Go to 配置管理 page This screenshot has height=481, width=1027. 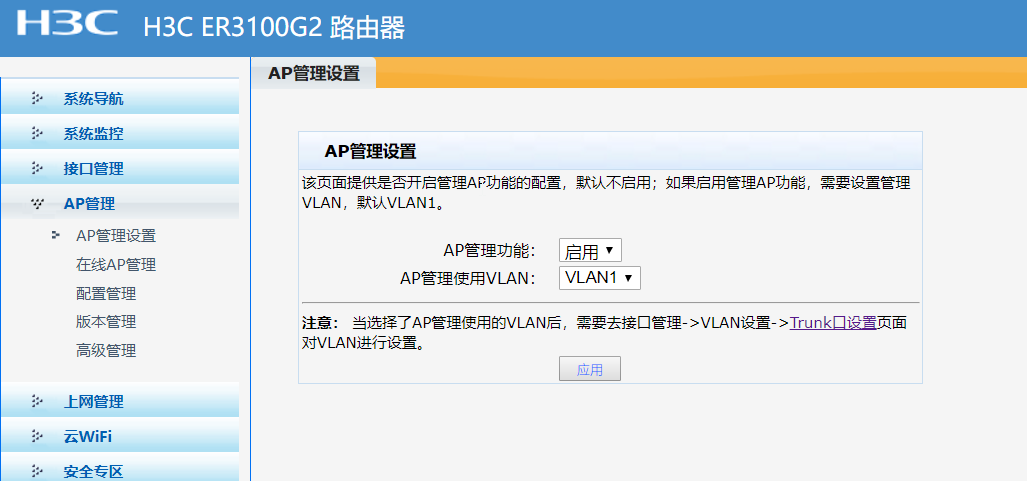(x=106, y=294)
